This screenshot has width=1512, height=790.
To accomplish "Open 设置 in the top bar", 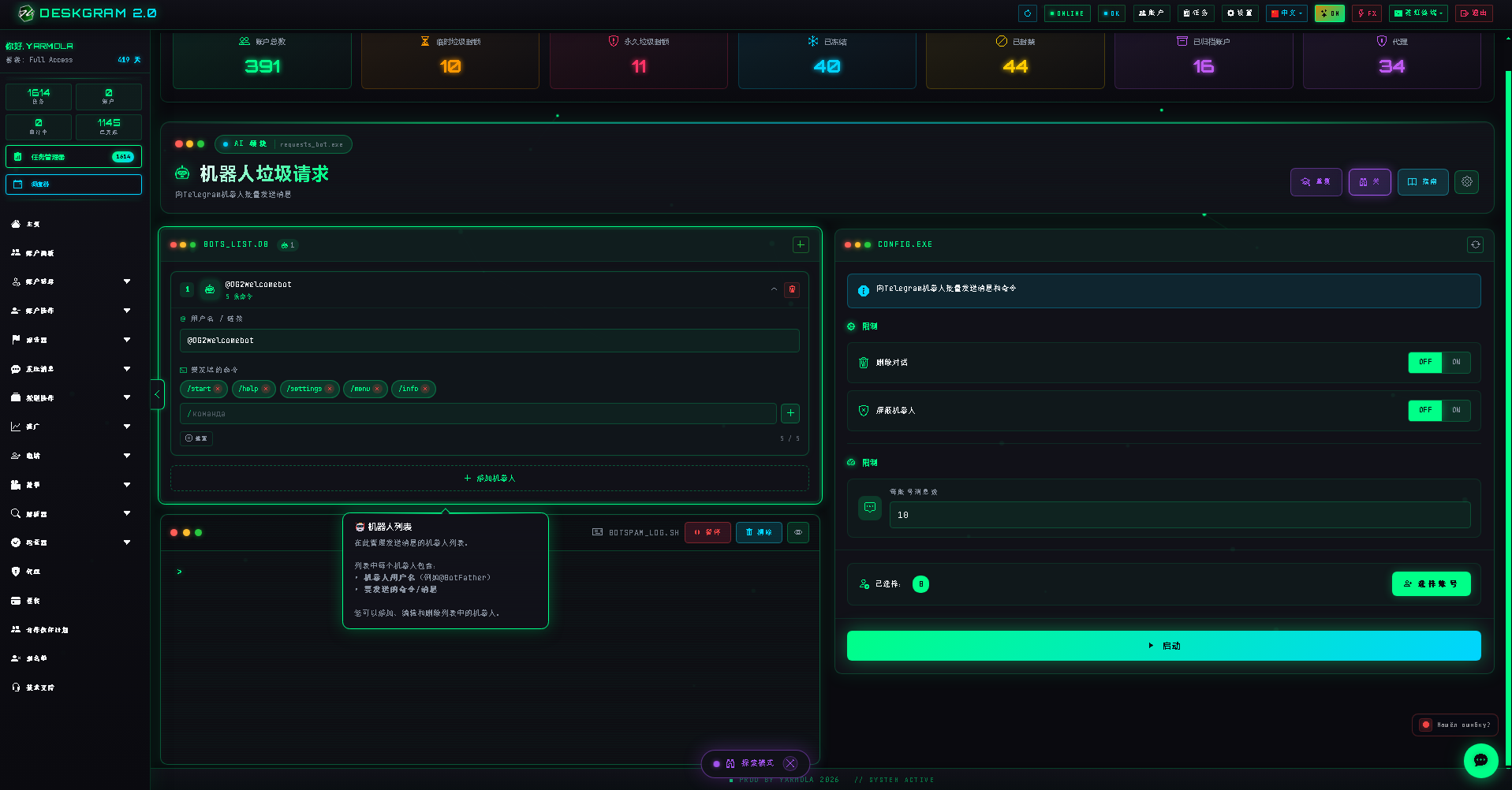I will 1240,13.
